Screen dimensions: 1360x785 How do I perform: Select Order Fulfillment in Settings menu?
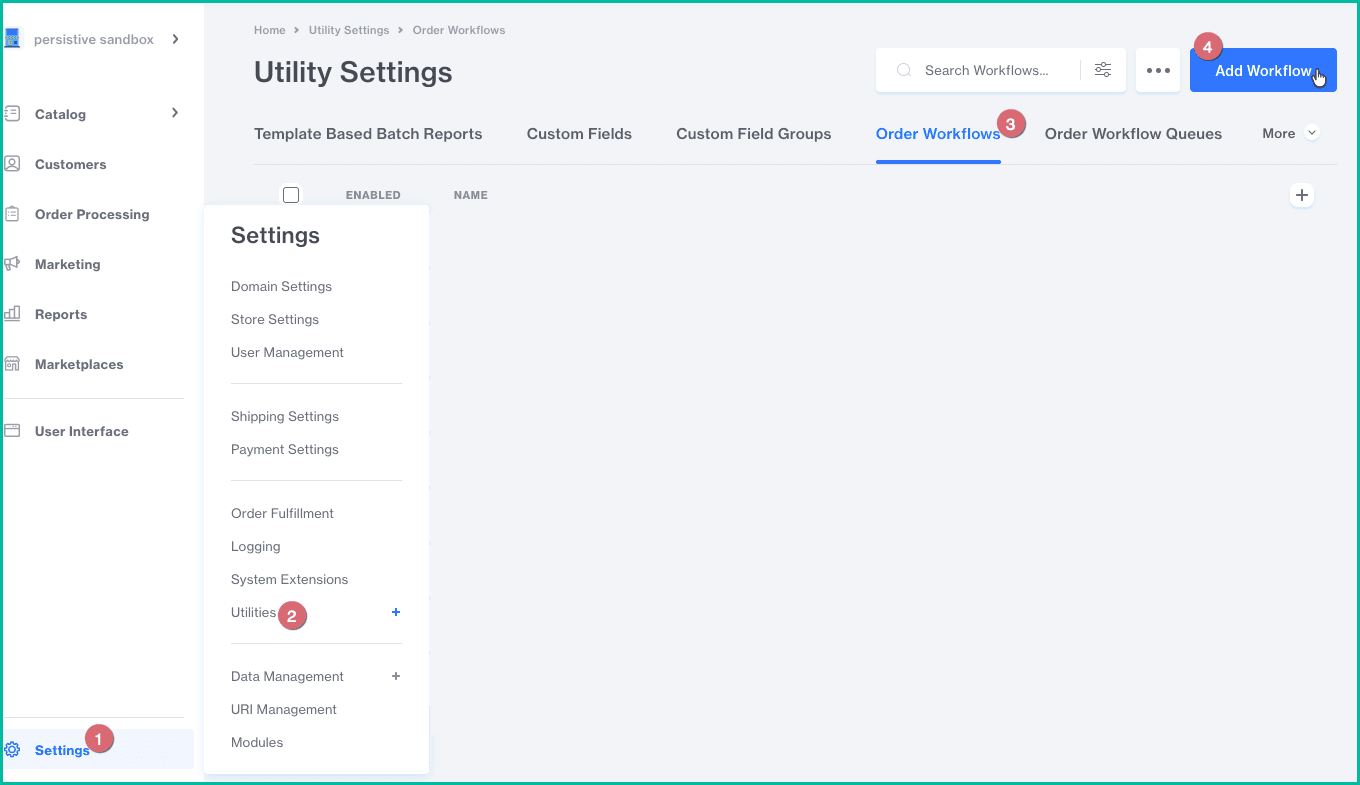tap(282, 513)
